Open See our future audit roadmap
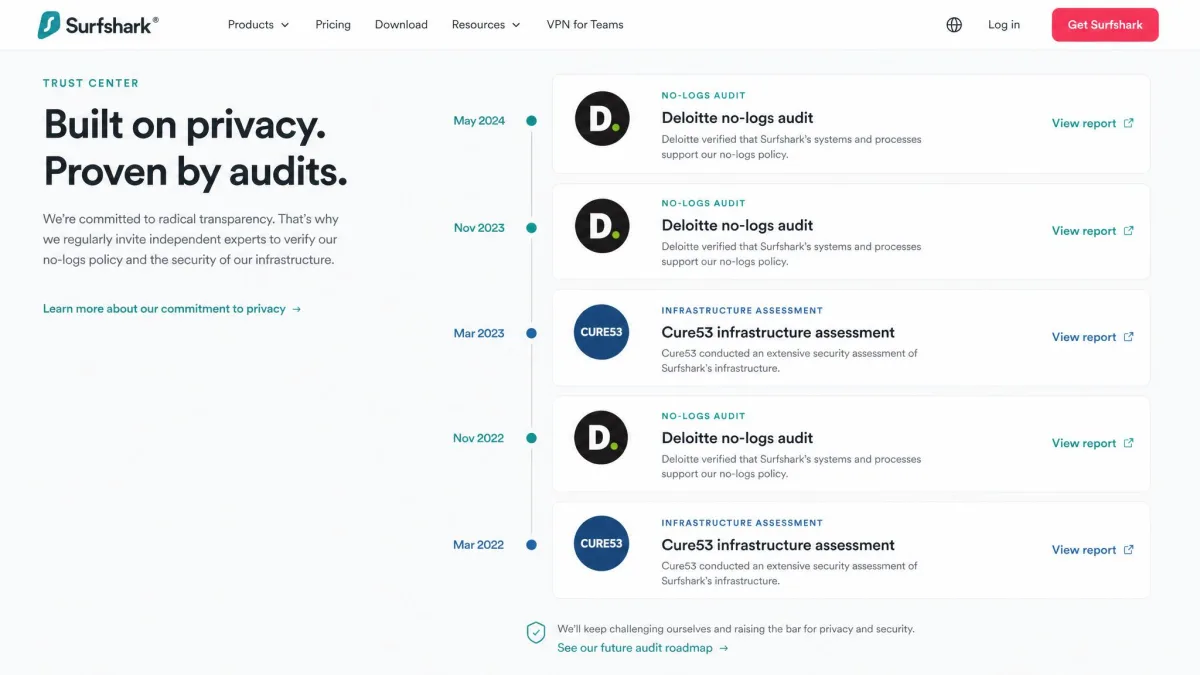 643,648
